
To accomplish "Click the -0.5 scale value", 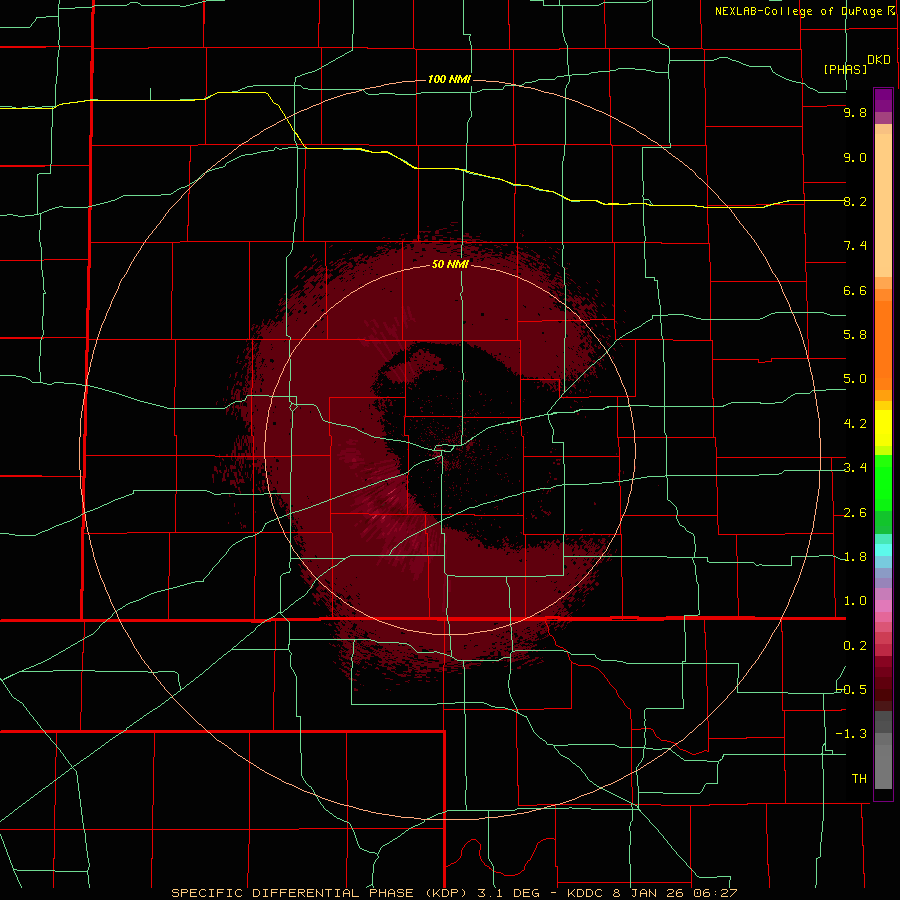I will click(852, 690).
